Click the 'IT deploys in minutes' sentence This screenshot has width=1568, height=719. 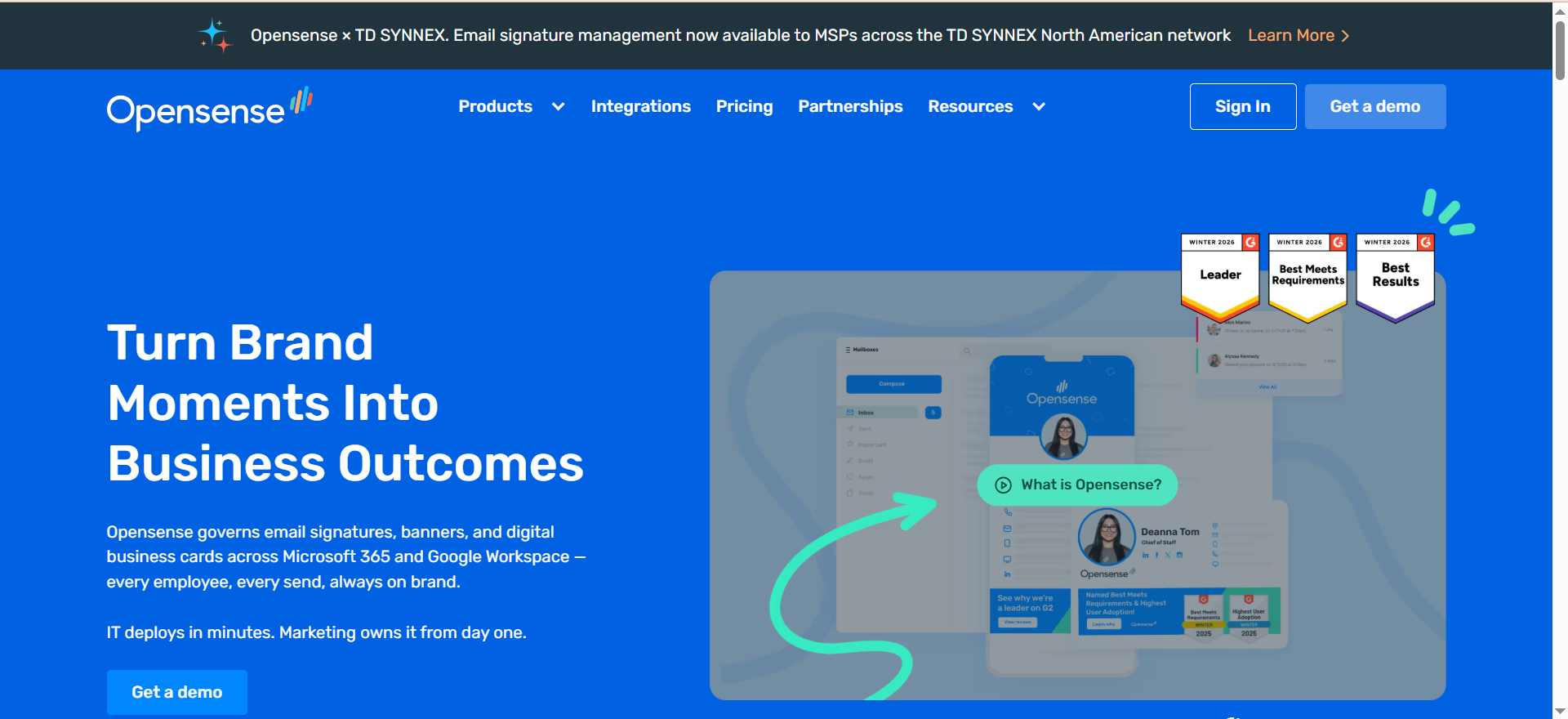(316, 633)
